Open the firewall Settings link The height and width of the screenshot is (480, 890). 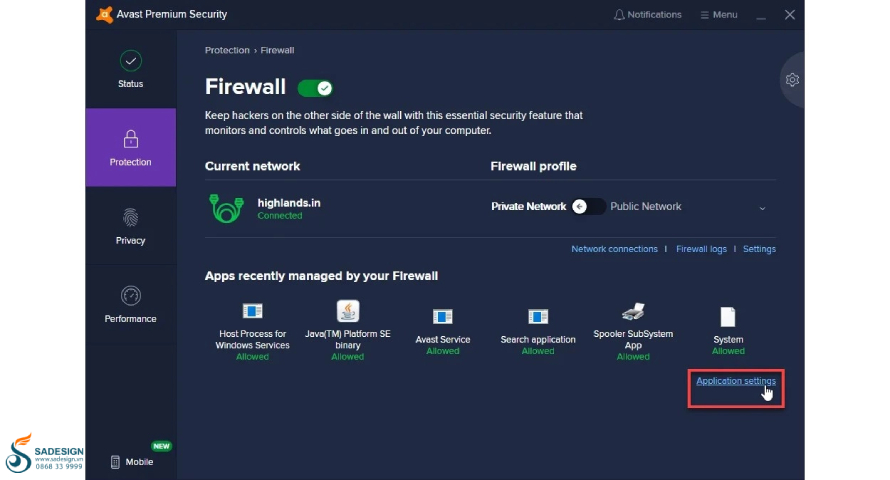759,249
